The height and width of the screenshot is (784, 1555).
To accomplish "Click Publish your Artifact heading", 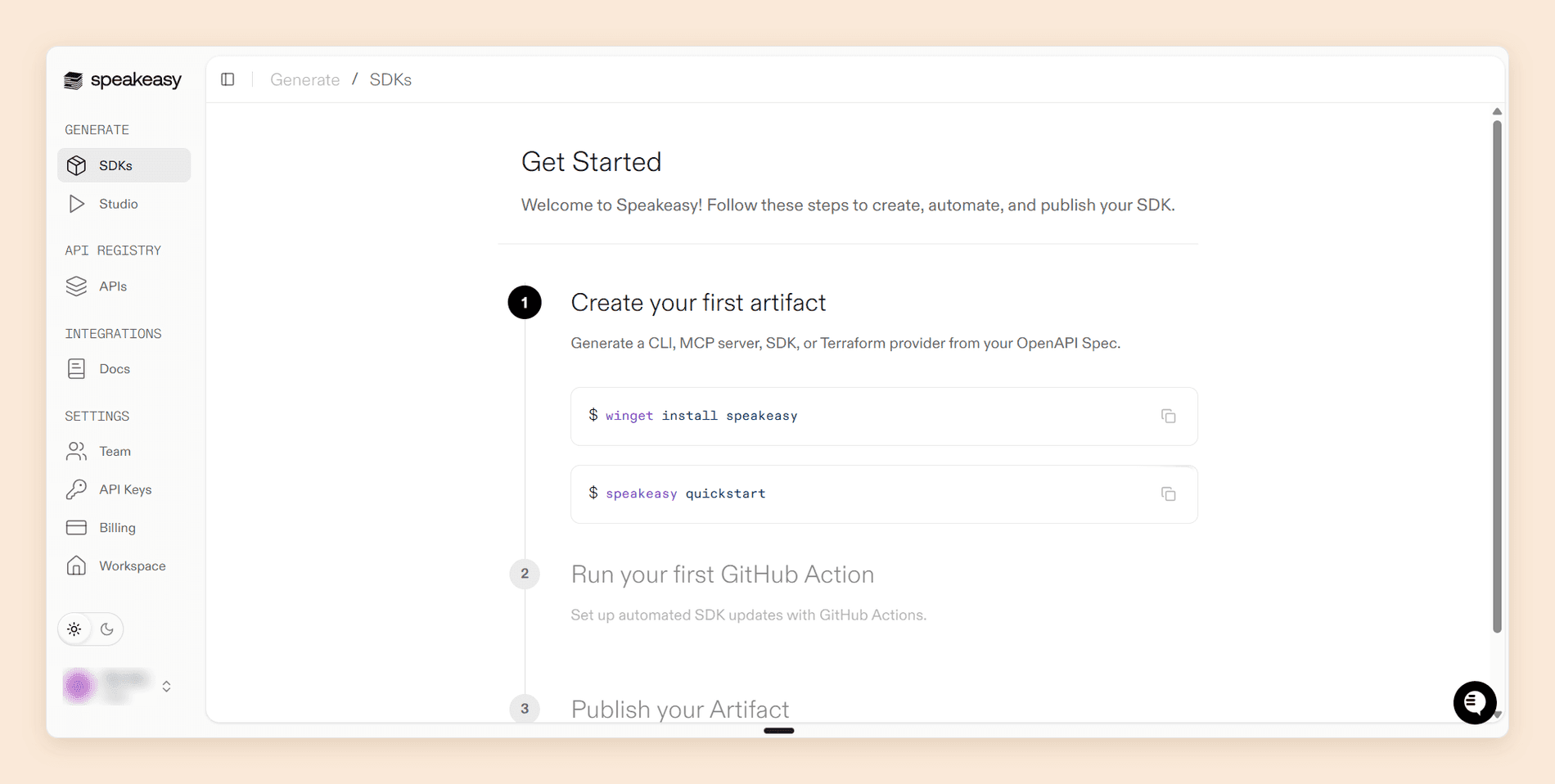I will point(680,710).
